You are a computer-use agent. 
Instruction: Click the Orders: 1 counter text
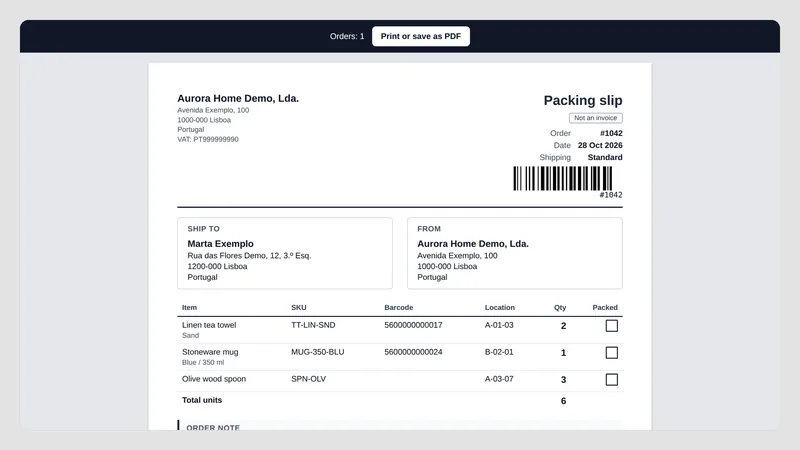[347, 36]
